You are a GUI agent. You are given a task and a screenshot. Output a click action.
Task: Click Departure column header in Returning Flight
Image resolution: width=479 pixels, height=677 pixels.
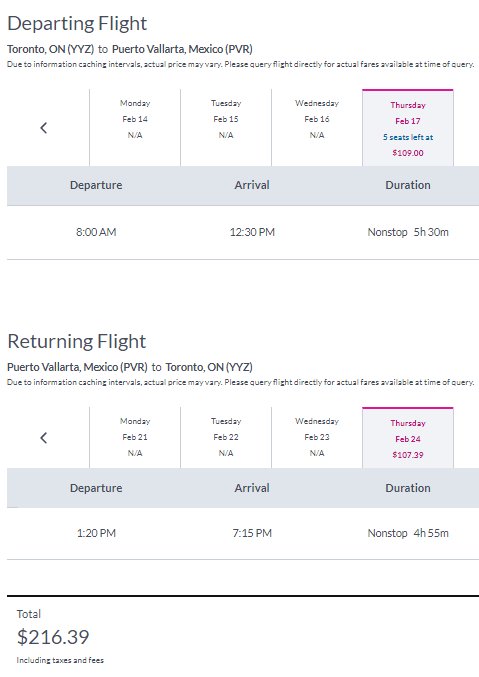[96, 488]
